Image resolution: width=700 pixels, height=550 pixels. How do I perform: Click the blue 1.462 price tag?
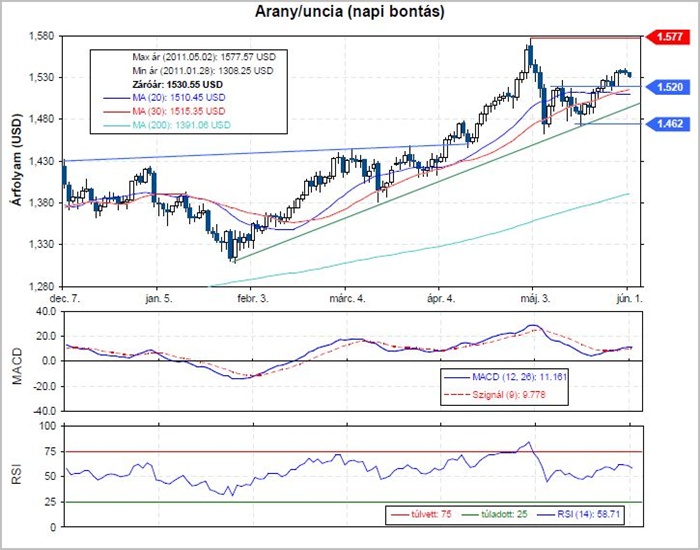pyautogui.click(x=668, y=123)
